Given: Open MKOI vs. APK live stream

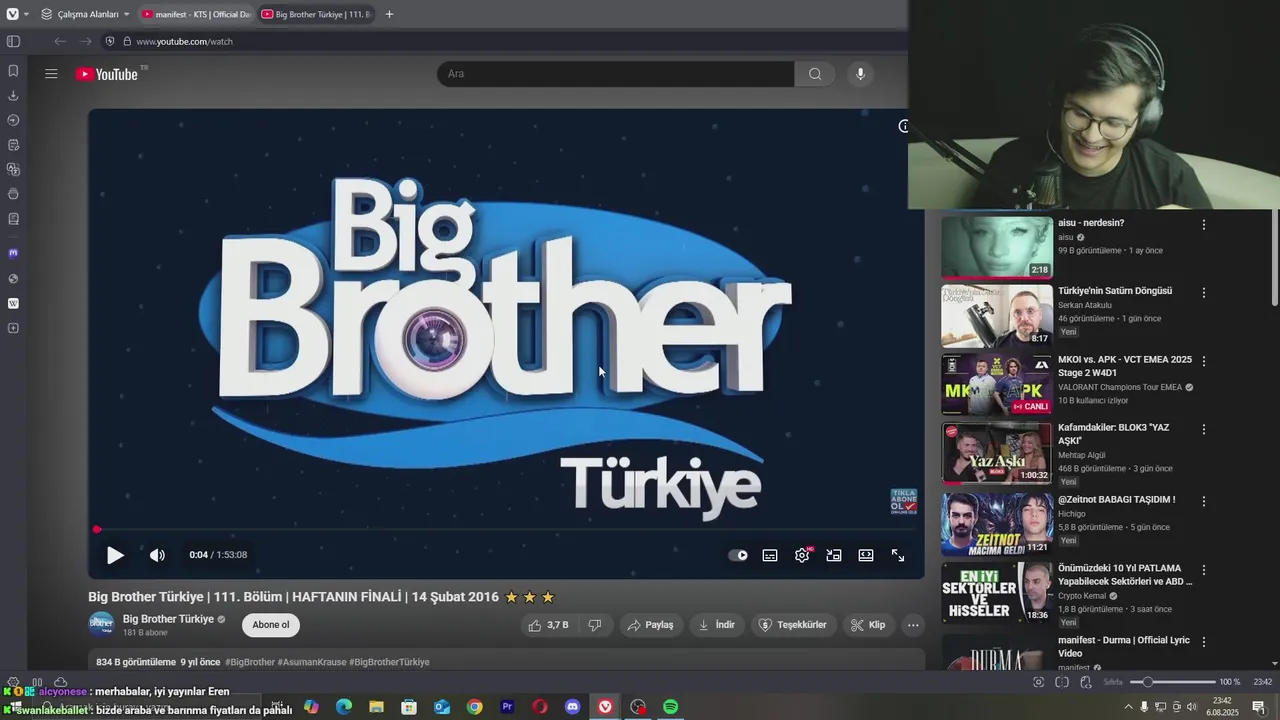Looking at the screenshot, I should [x=997, y=384].
